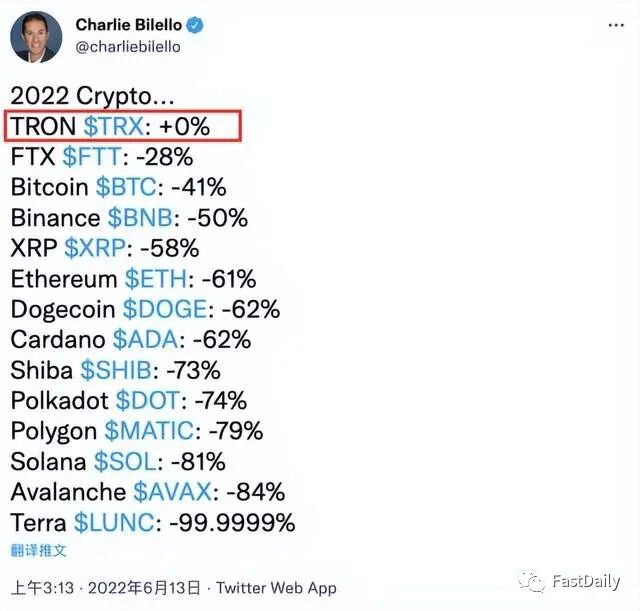Open the $DOGE cashtag
640x611 pixels.
[x=165, y=309]
